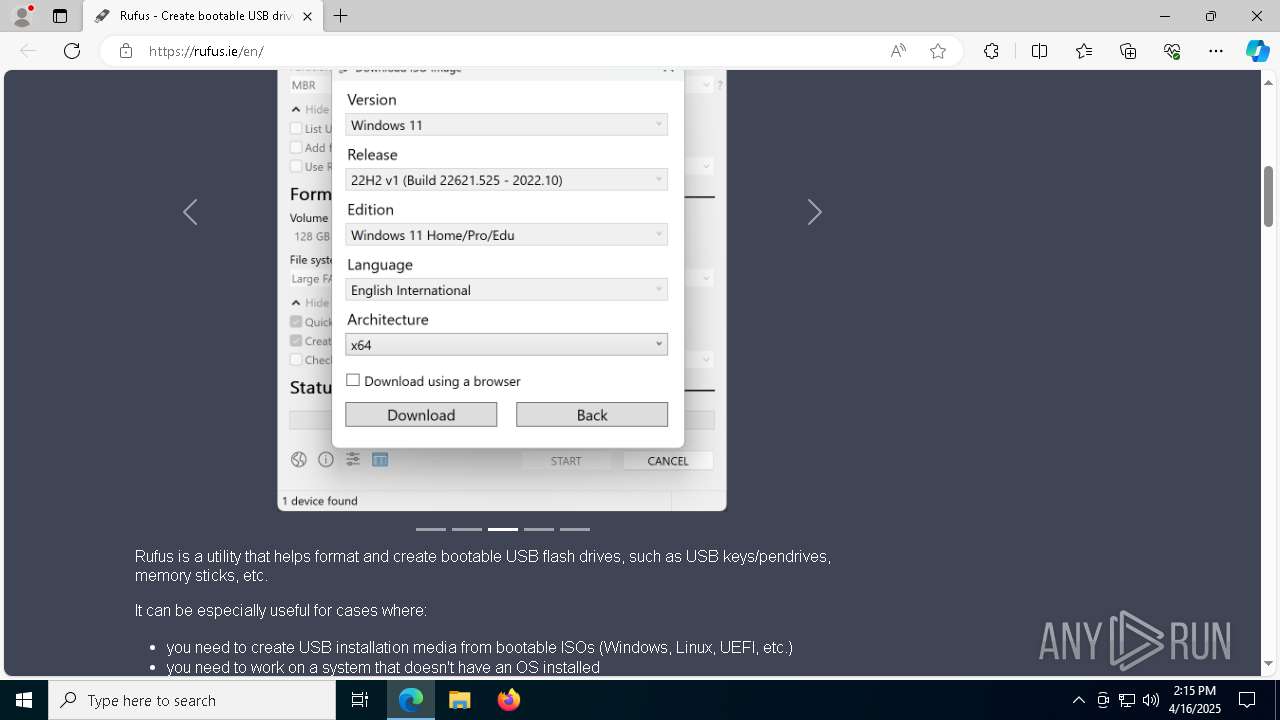Toggle the Check device checkbox
Screen dimensions: 1280x720
[x=296, y=360]
